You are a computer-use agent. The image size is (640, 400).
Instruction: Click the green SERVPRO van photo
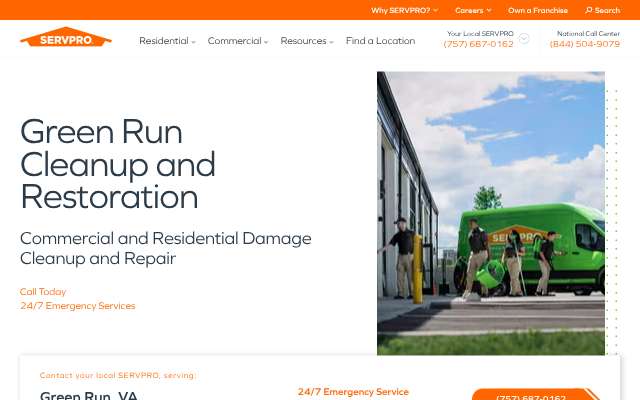[x=491, y=213]
